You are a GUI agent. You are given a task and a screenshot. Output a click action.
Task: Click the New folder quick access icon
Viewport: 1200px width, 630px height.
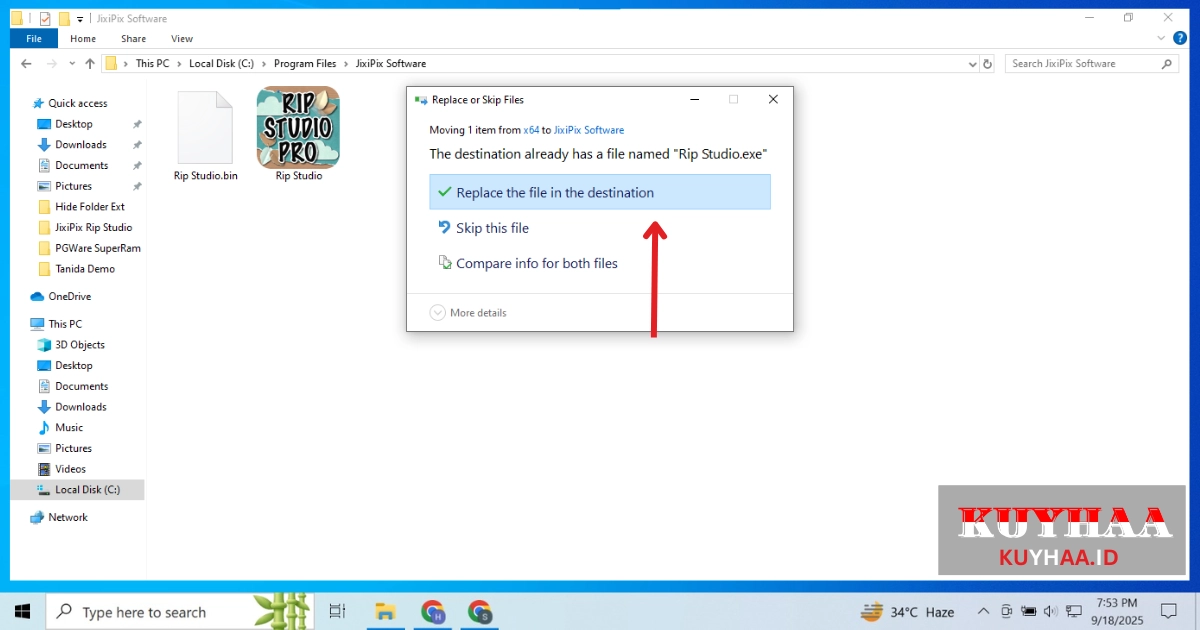click(64, 18)
